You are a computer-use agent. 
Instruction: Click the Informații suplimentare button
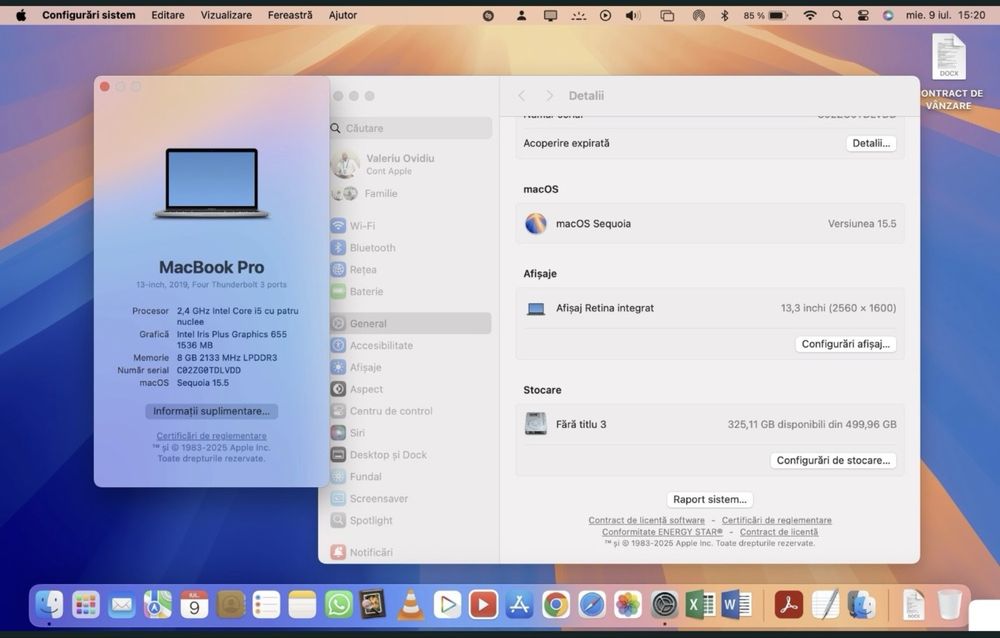tap(211, 411)
